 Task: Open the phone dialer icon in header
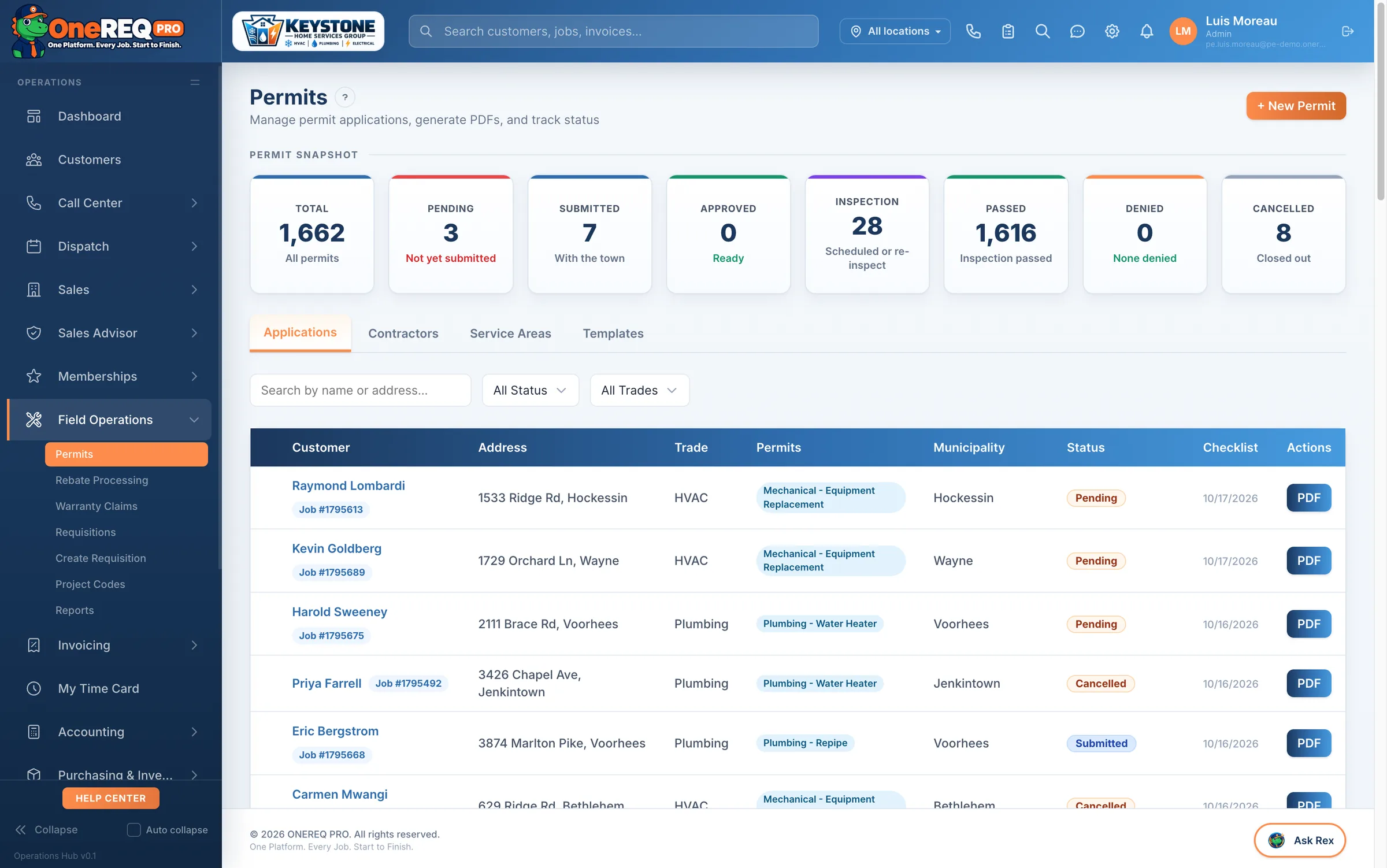(x=973, y=31)
